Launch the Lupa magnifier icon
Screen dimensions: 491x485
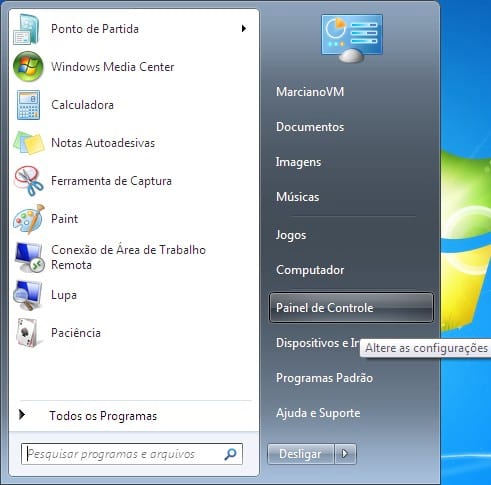click(x=28, y=295)
